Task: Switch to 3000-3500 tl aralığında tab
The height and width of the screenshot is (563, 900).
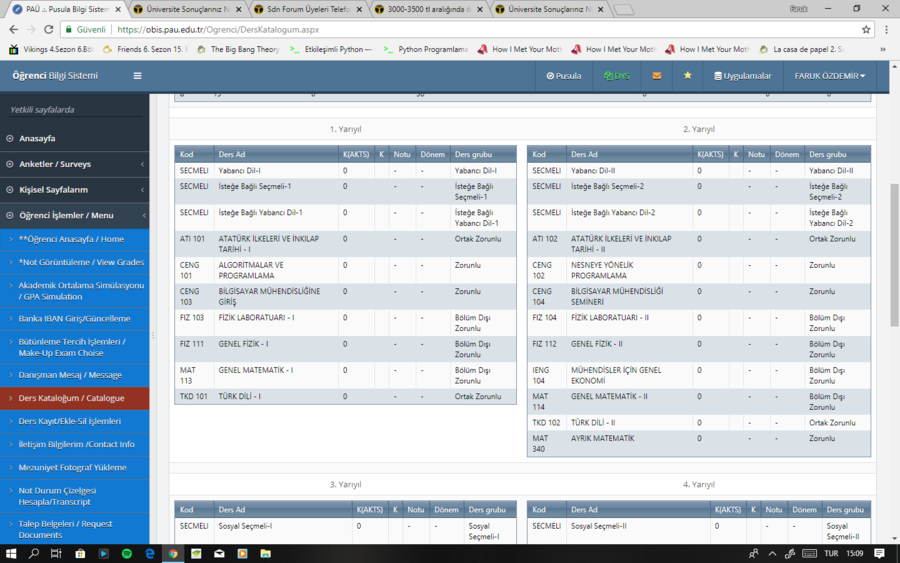Action: [429, 9]
